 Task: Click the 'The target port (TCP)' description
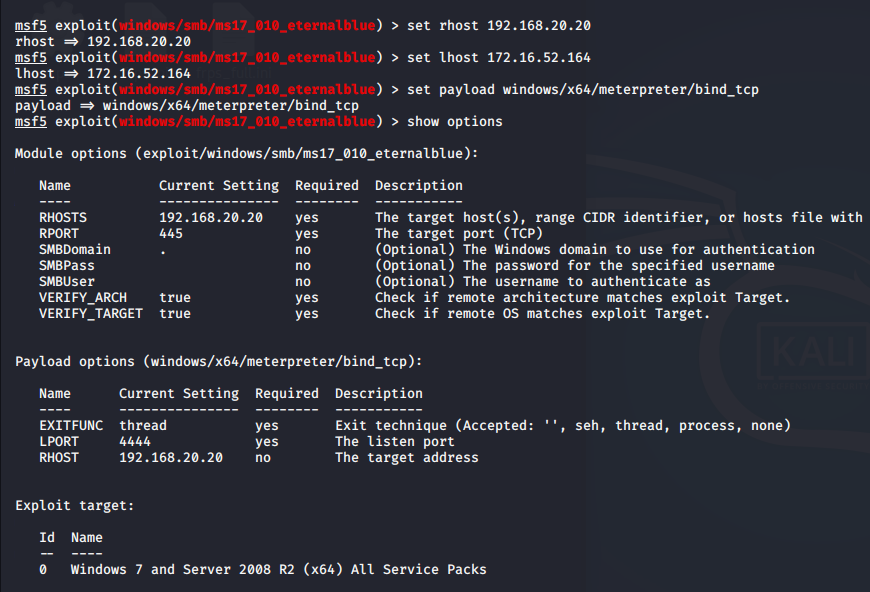pyautogui.click(x=459, y=234)
